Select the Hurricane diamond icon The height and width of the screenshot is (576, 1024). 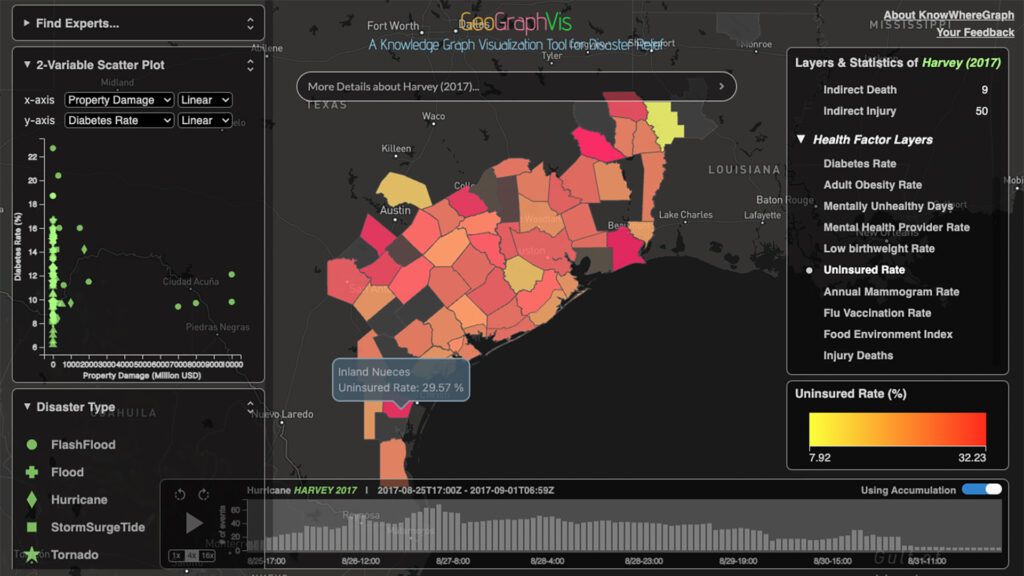point(31,500)
